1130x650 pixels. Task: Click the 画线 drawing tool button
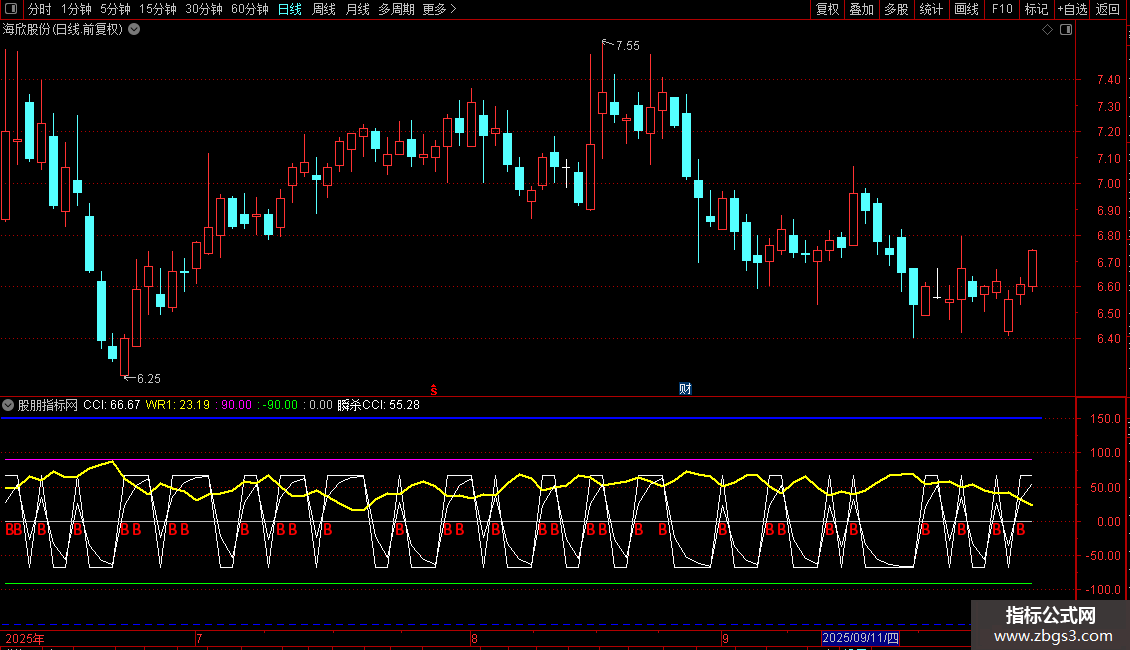(966, 10)
